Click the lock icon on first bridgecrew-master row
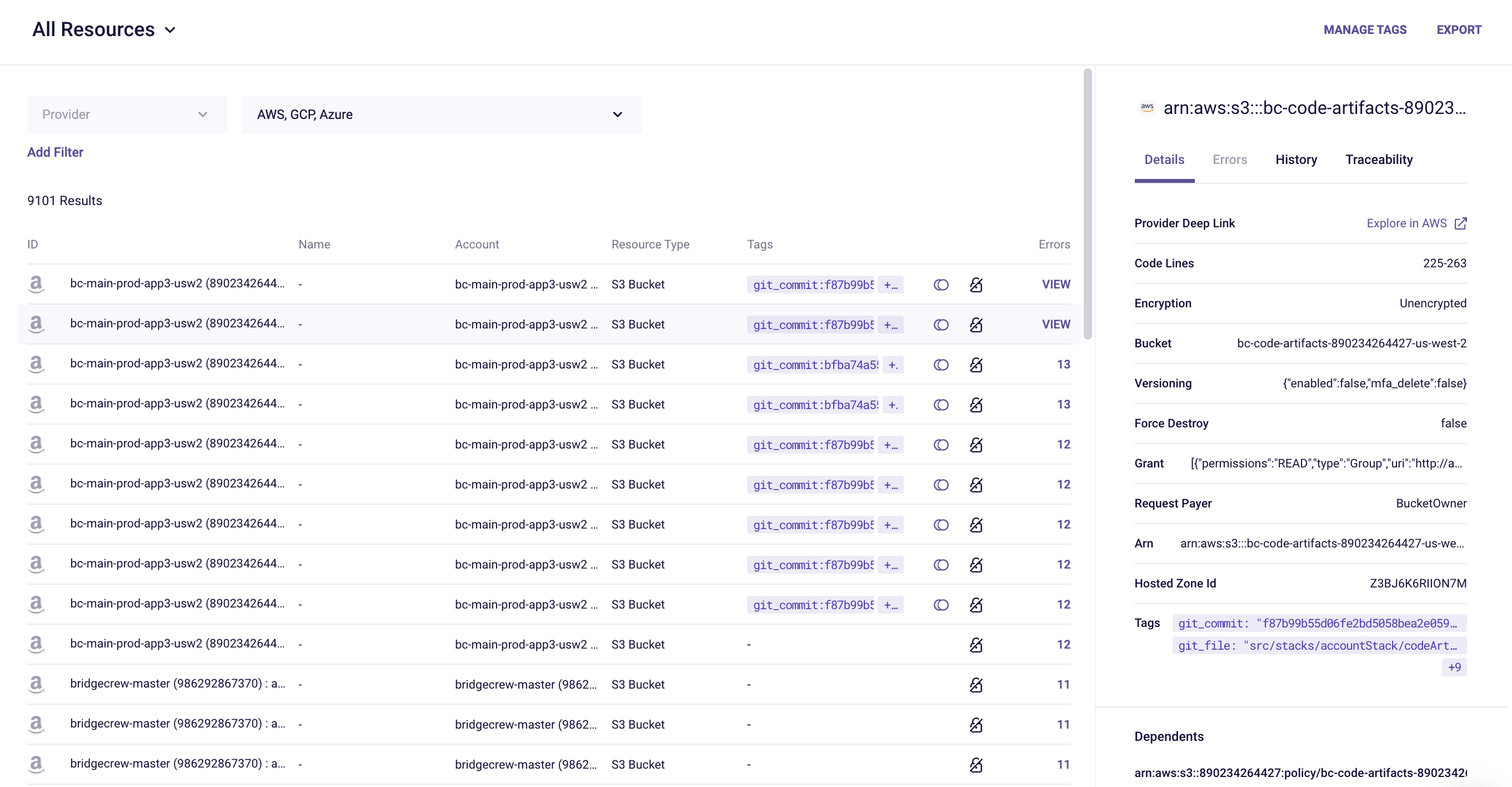The height and width of the screenshot is (787, 1512). tap(975, 685)
